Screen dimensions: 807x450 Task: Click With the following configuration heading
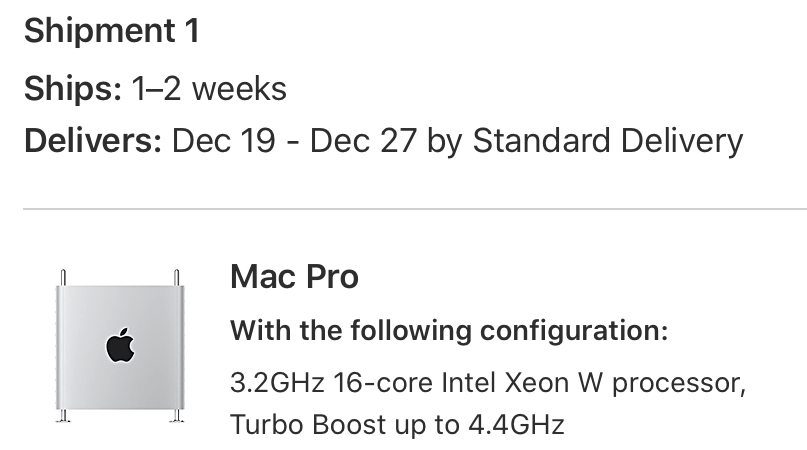click(x=449, y=331)
